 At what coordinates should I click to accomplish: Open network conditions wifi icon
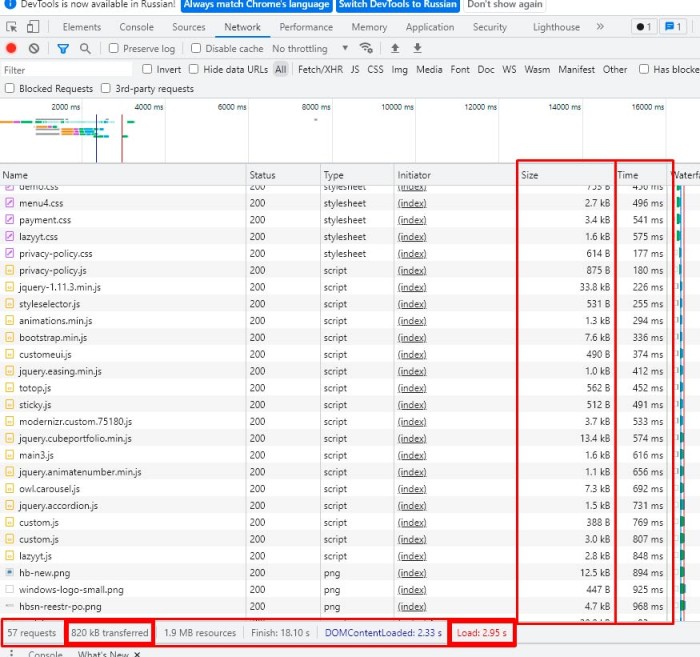[367, 48]
